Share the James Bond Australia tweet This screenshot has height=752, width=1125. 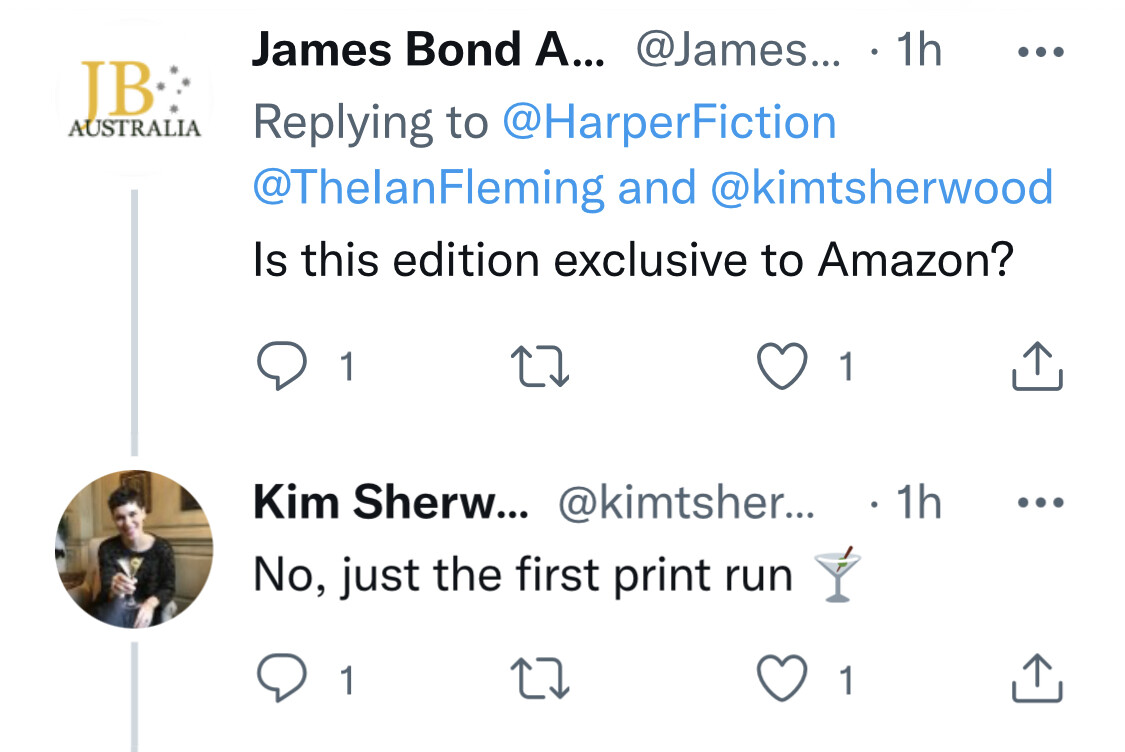coord(1037,367)
